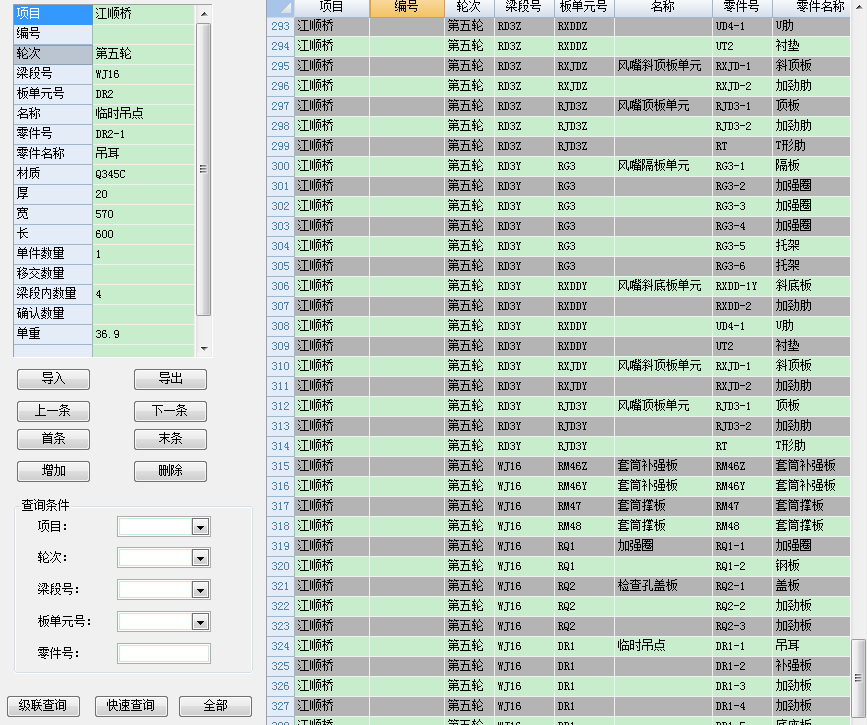The height and width of the screenshot is (725, 867).
Task: Click 风嘴斜顶板单元 cell in row 295
Action: click(663, 66)
